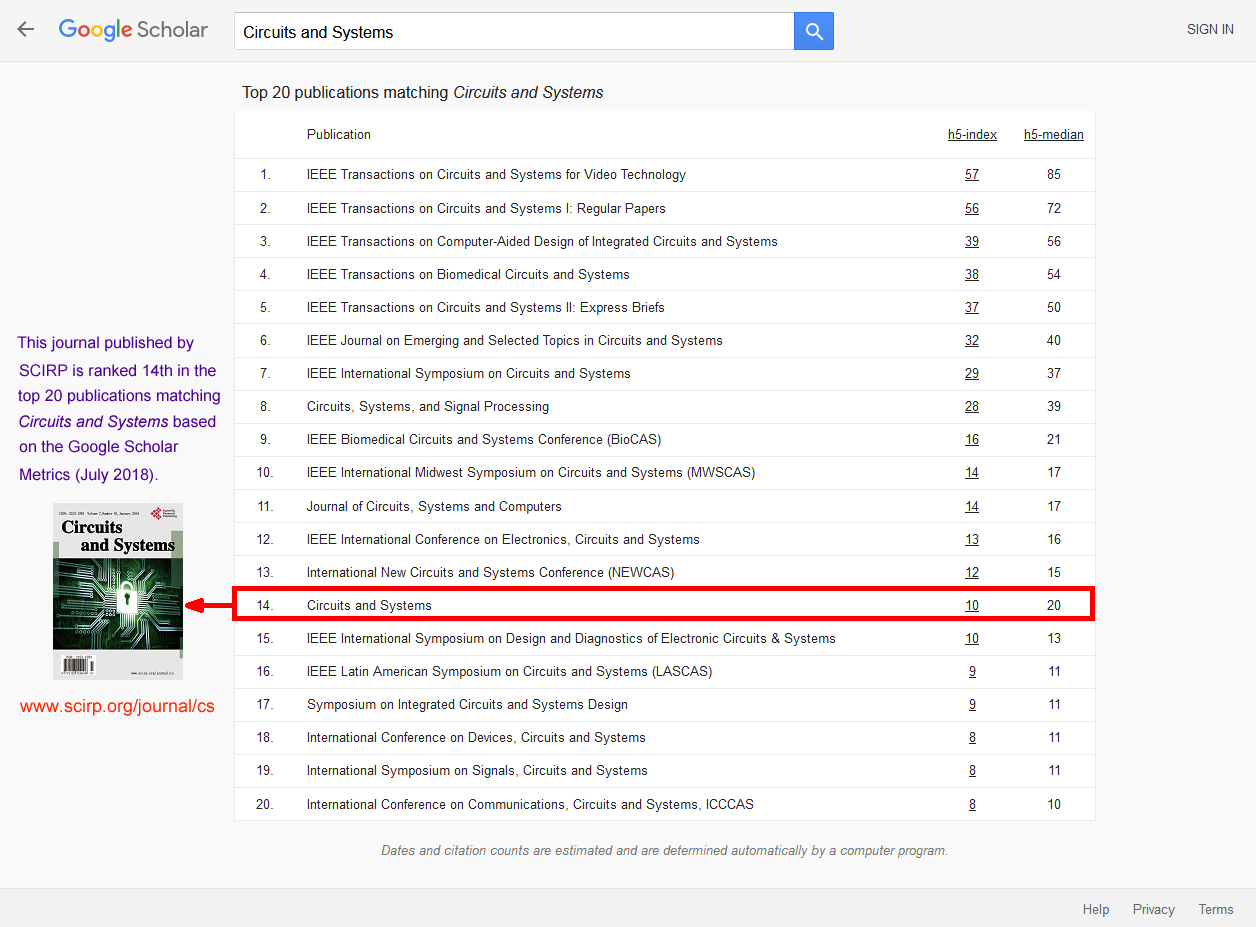The height and width of the screenshot is (927, 1256).
Task: Open h5-index 14 for Journal of Circuits, Systems and Computers
Action: click(x=972, y=506)
